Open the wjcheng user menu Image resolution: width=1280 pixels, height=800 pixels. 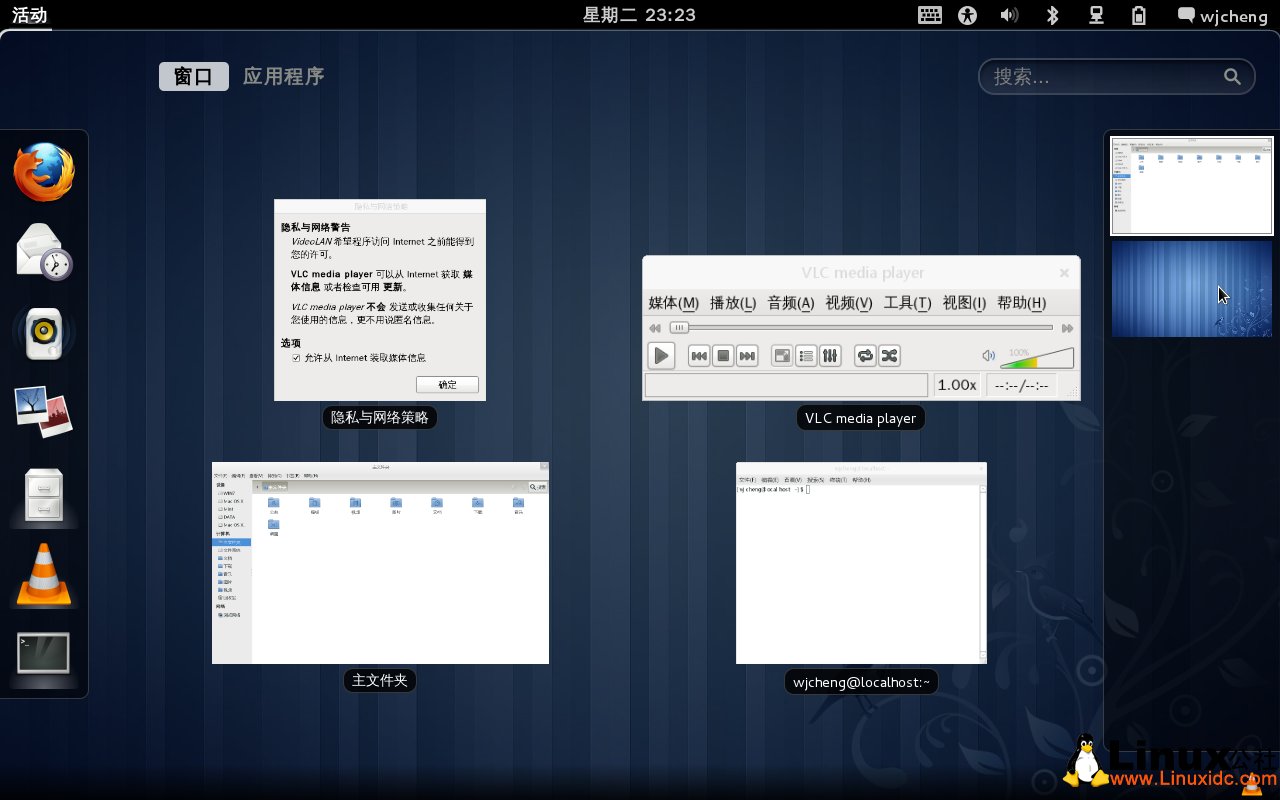pyautogui.click(x=1221, y=15)
